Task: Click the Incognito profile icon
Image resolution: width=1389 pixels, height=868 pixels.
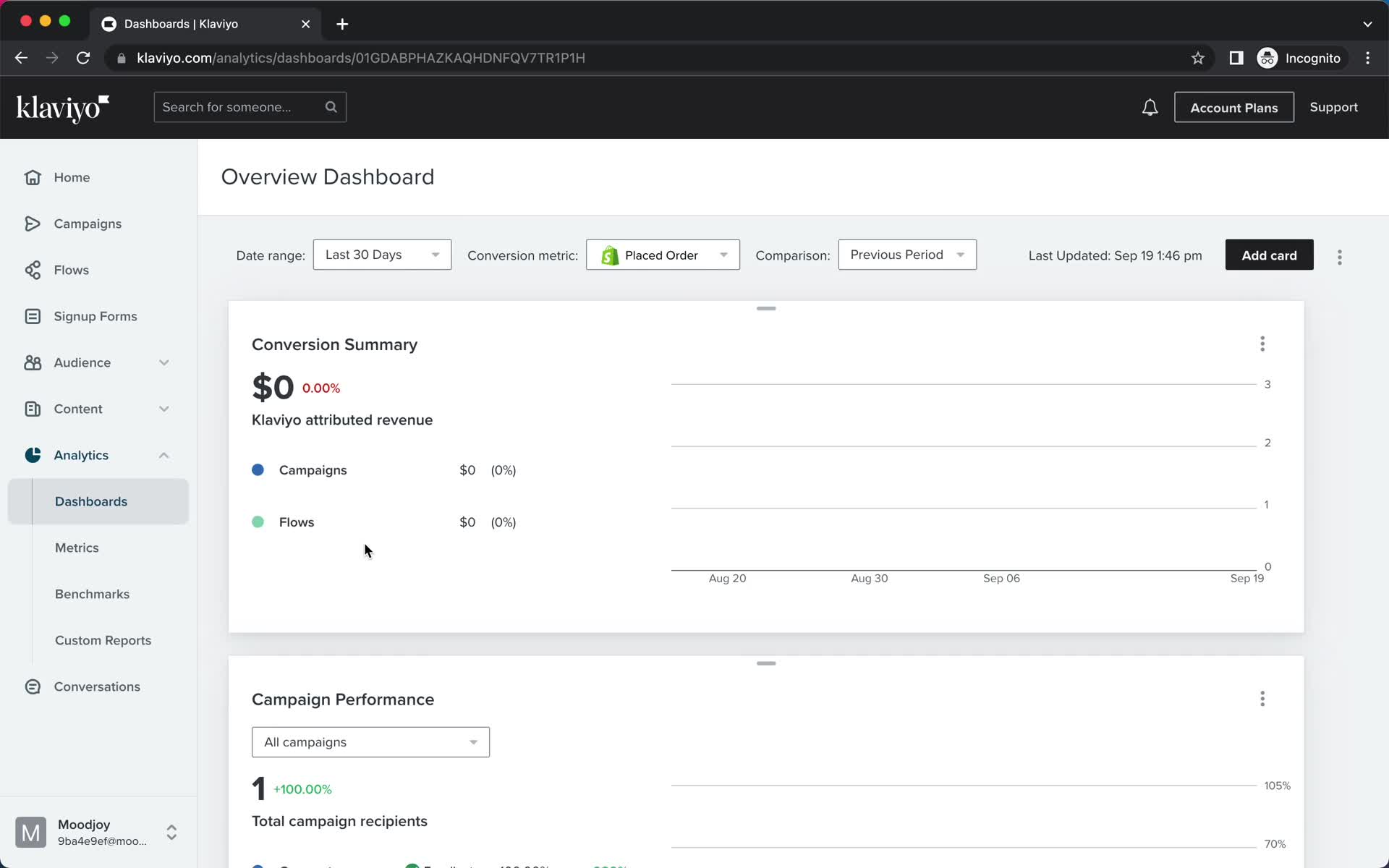Action: (1267, 58)
